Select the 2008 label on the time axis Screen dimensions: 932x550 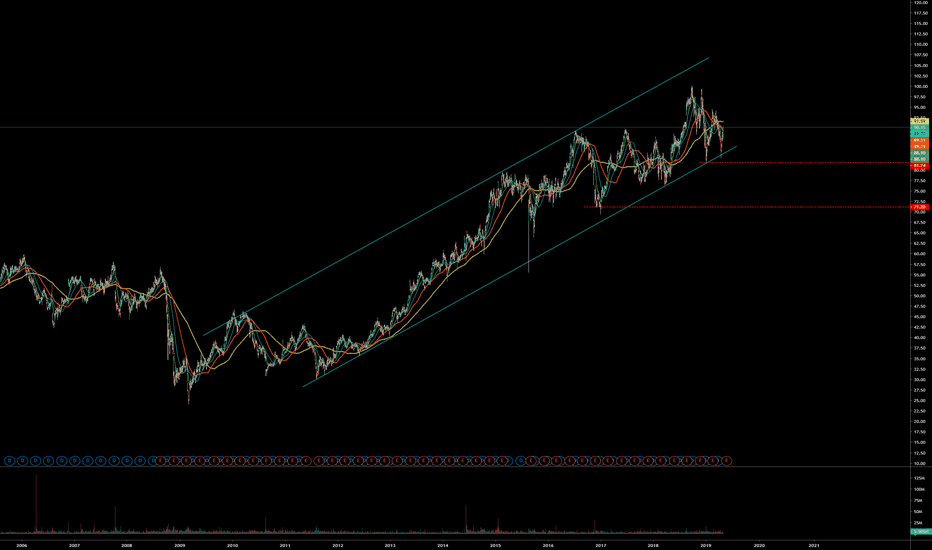point(127,545)
